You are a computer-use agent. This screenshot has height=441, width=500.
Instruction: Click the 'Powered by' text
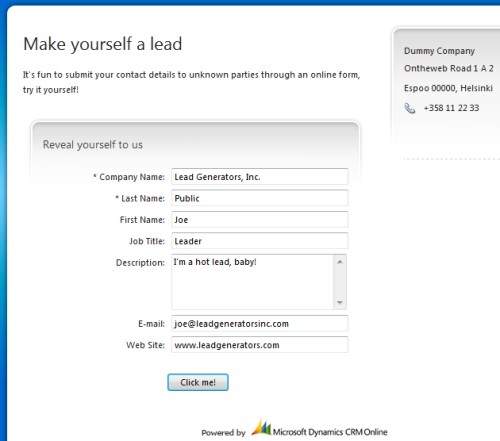coord(223,433)
